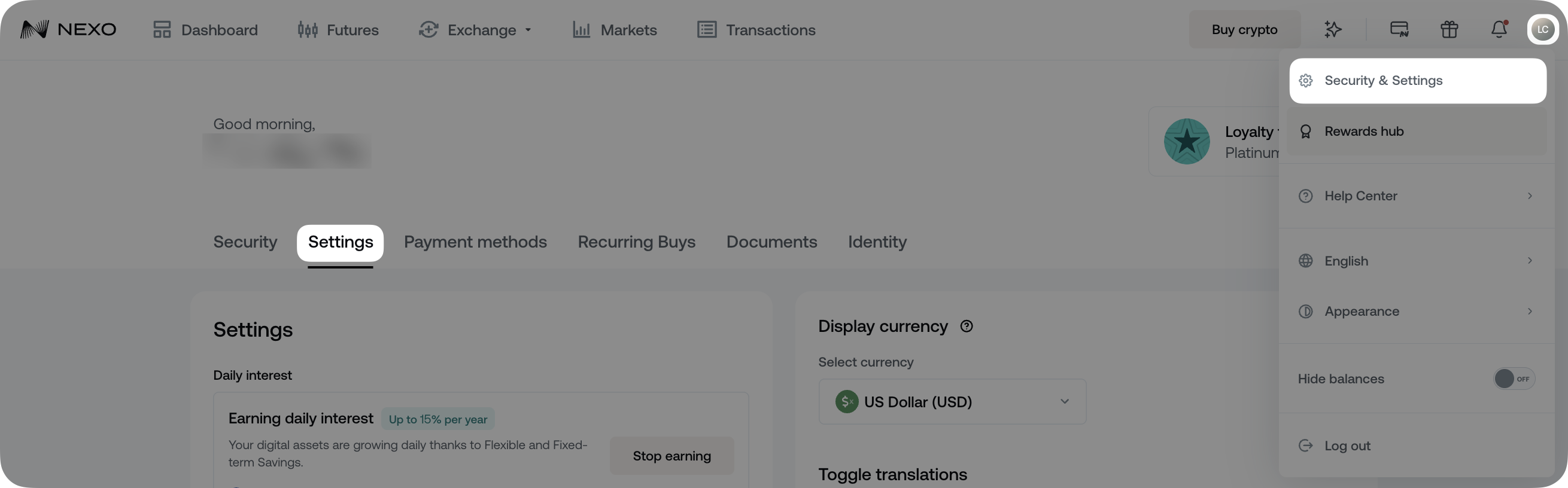Open the US Dollar currency dropdown
This screenshot has height=488, width=1568.
[x=952, y=402]
